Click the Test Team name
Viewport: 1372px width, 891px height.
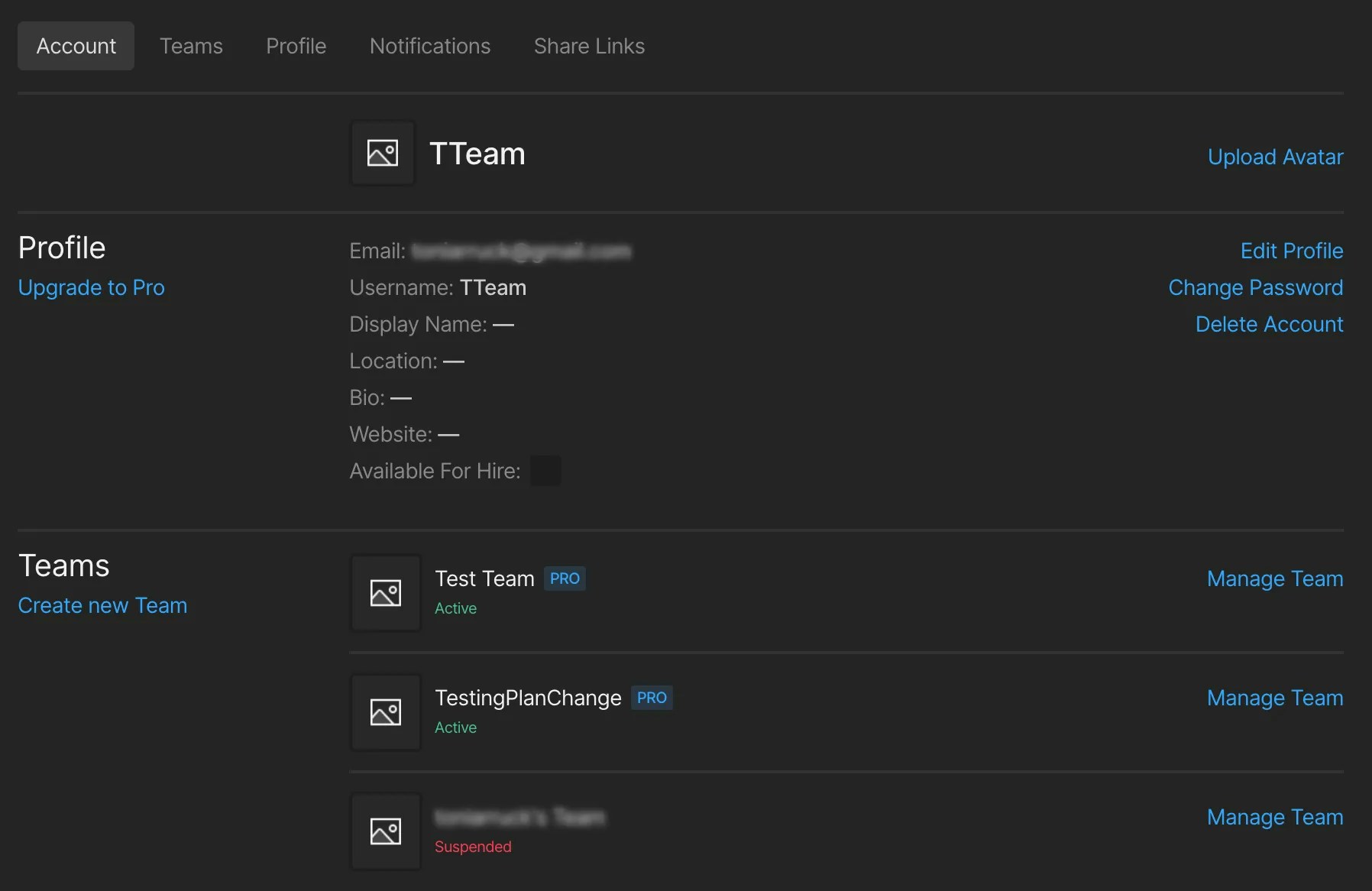tap(484, 578)
